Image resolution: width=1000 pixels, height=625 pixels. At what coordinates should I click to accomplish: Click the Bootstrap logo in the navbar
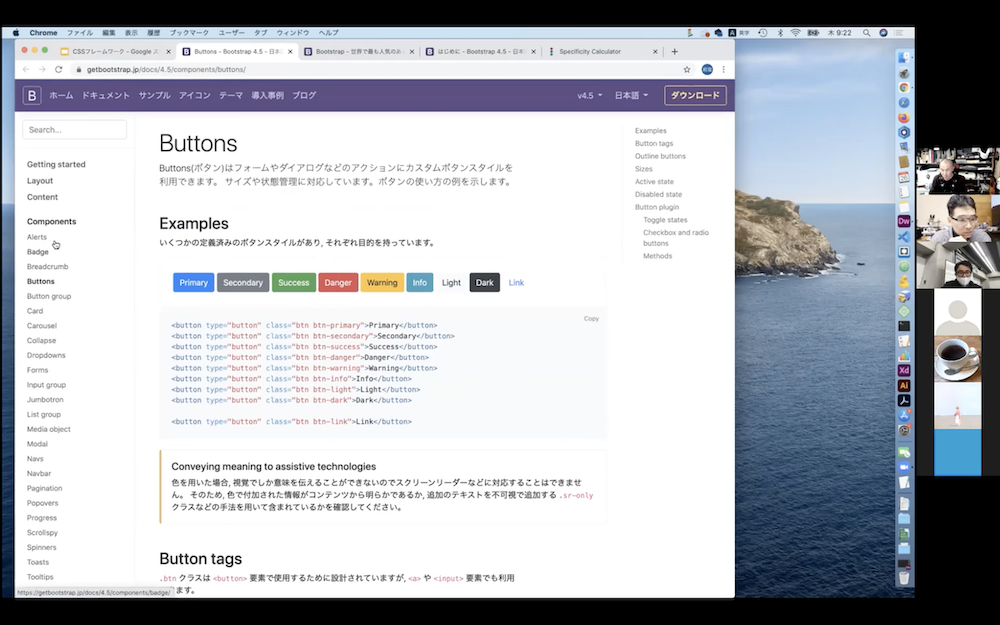tap(31, 95)
